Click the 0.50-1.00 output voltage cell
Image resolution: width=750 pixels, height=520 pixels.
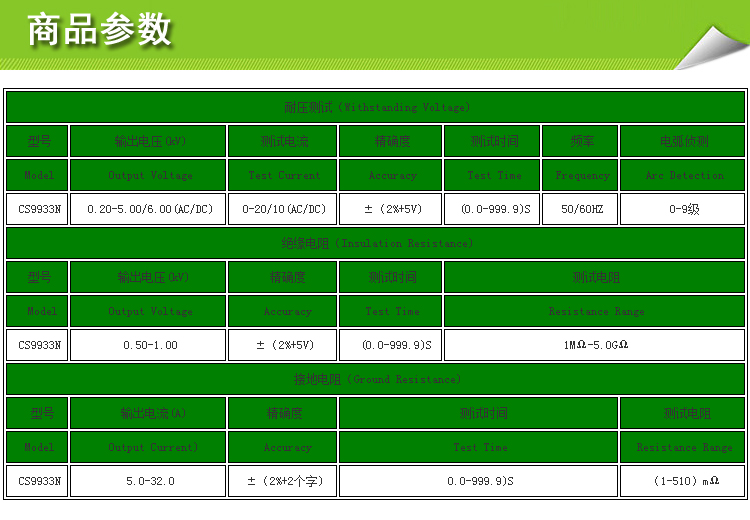pos(149,345)
